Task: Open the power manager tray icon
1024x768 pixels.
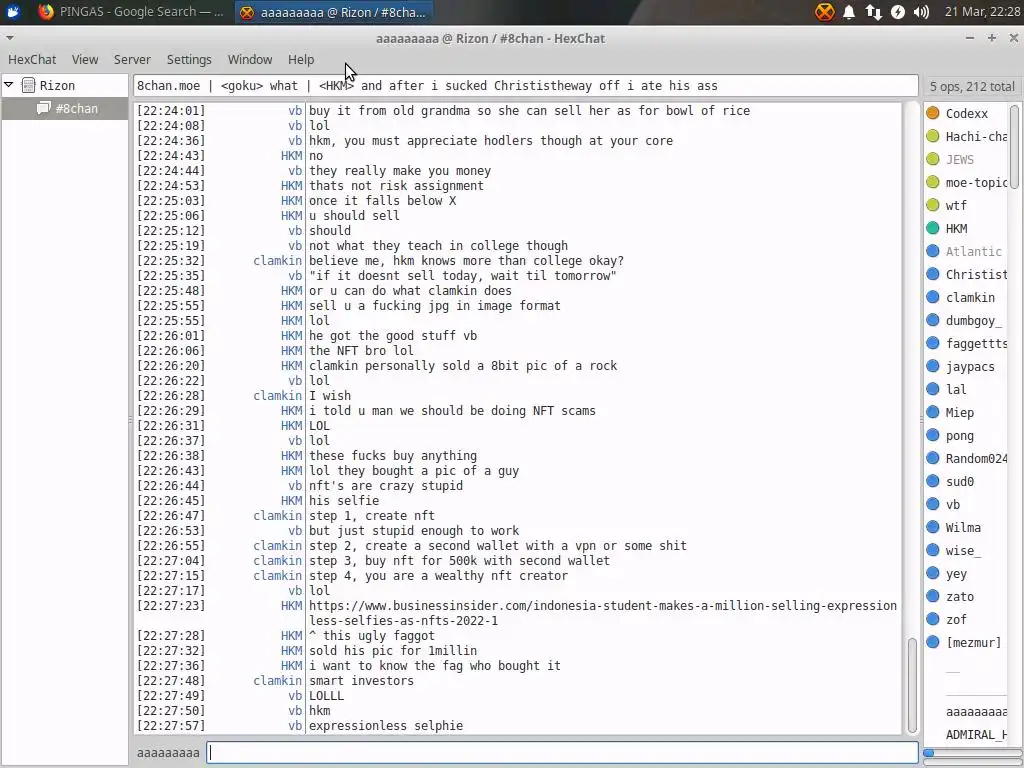Action: coord(898,12)
